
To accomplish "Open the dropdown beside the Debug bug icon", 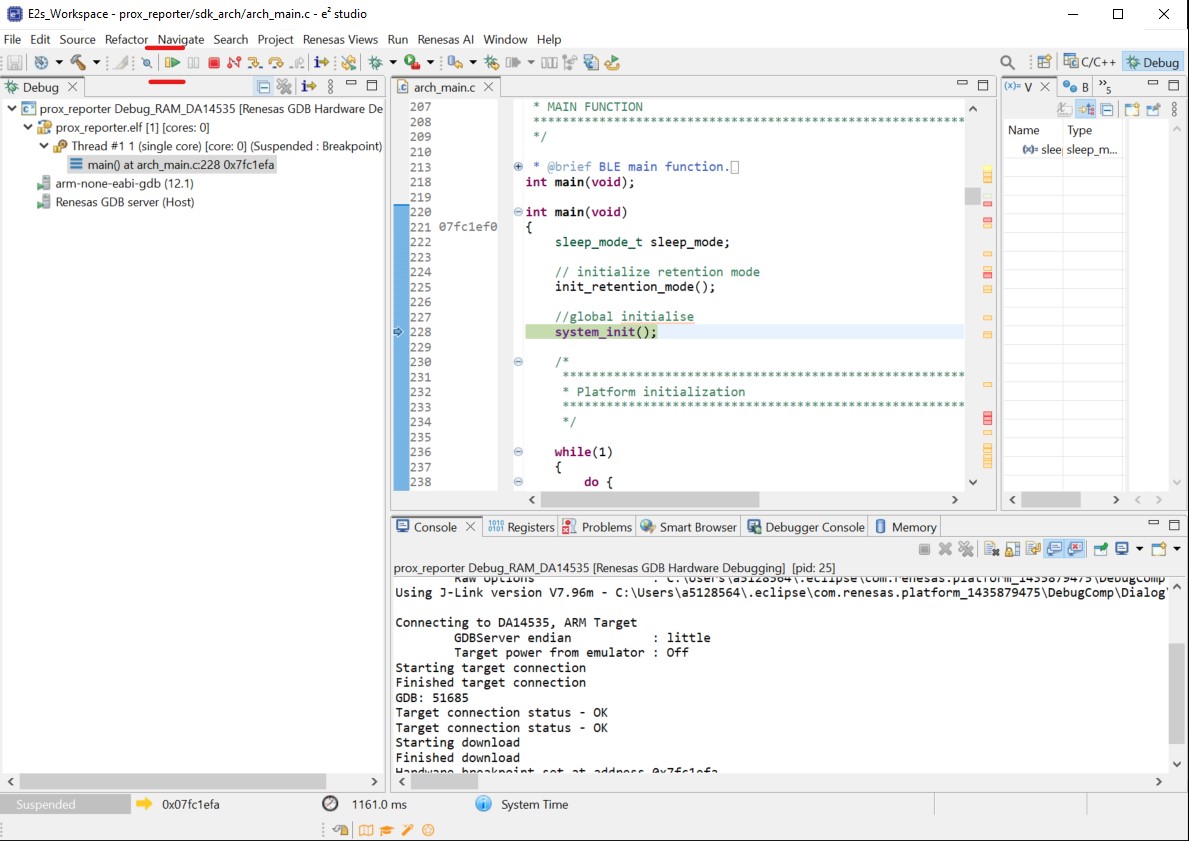I will (x=393, y=62).
